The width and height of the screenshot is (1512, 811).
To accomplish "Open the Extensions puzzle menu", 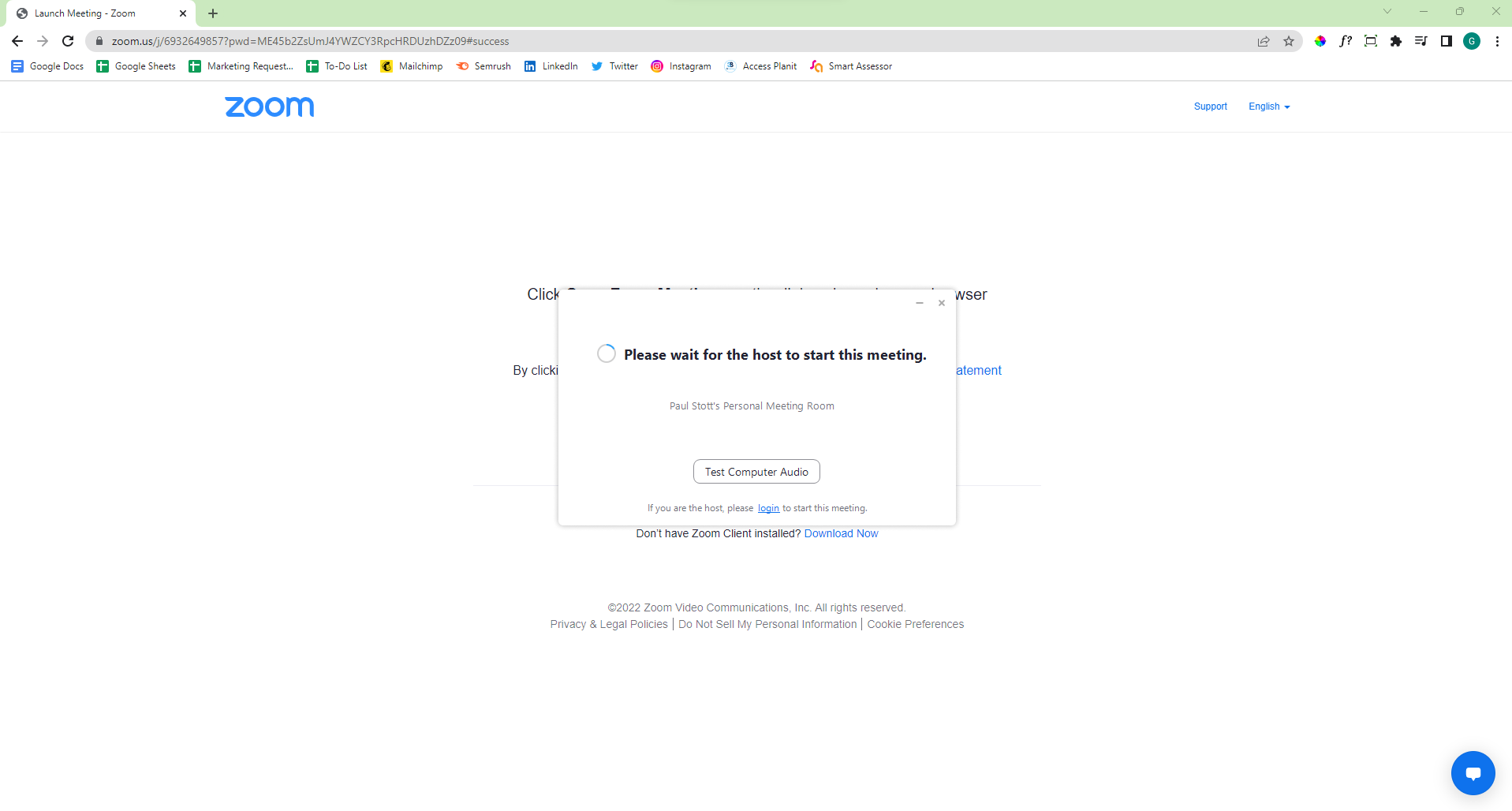I will click(x=1396, y=41).
